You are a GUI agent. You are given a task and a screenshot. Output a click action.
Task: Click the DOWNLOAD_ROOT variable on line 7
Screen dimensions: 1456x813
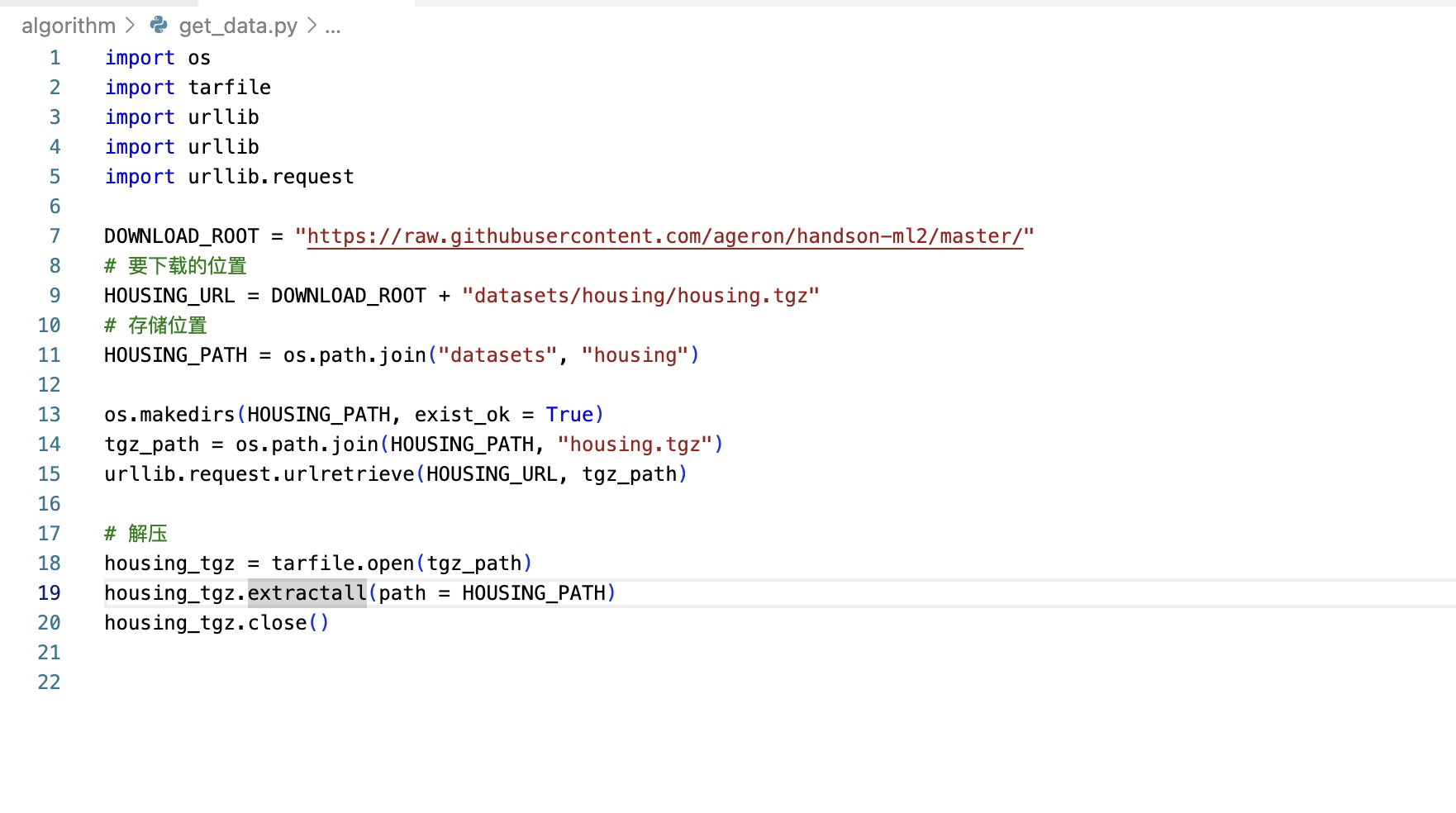pyautogui.click(x=182, y=236)
